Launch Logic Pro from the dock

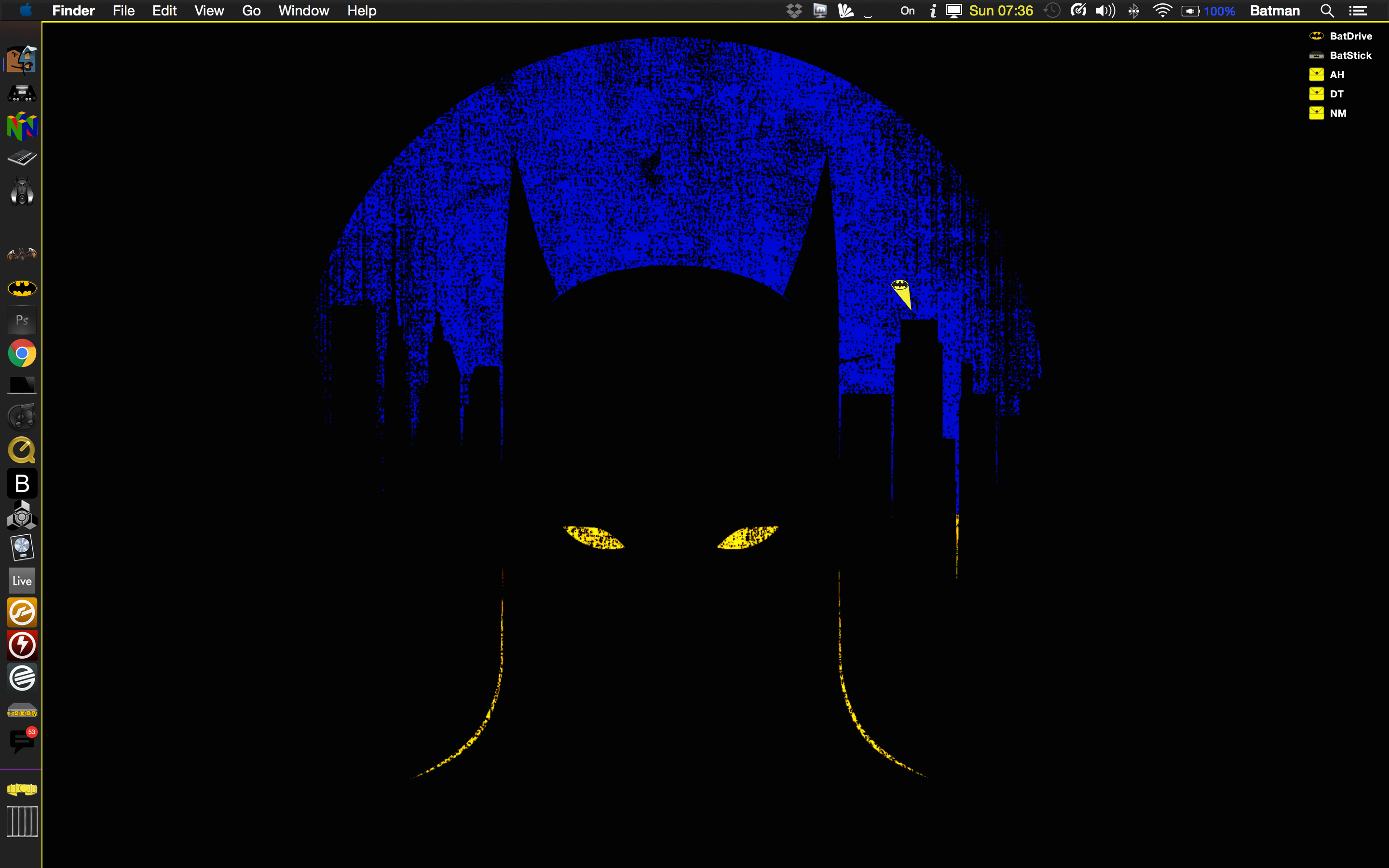22,548
